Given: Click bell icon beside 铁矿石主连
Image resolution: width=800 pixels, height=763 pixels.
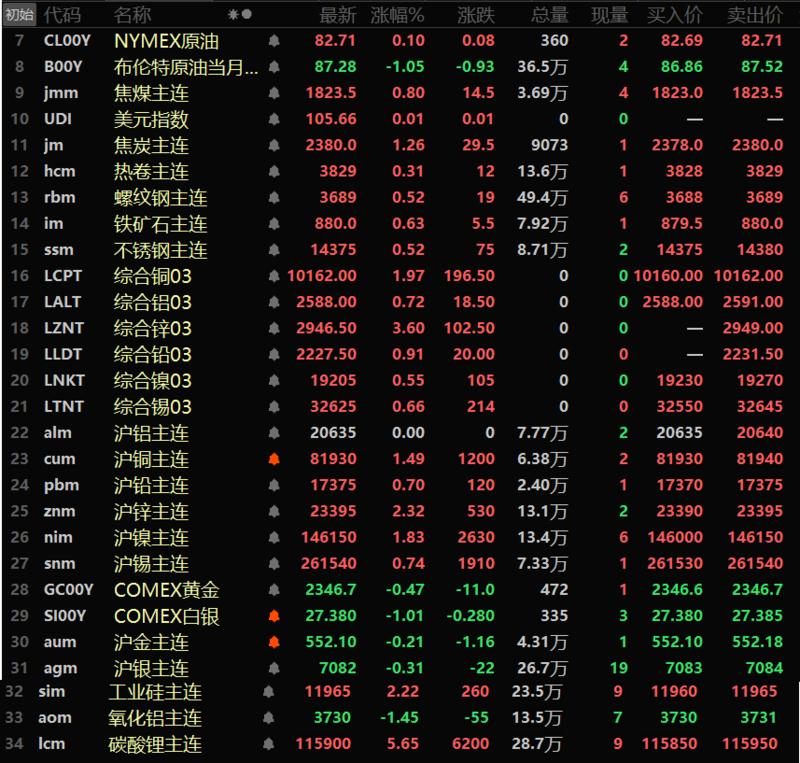Looking at the screenshot, I should click(274, 224).
